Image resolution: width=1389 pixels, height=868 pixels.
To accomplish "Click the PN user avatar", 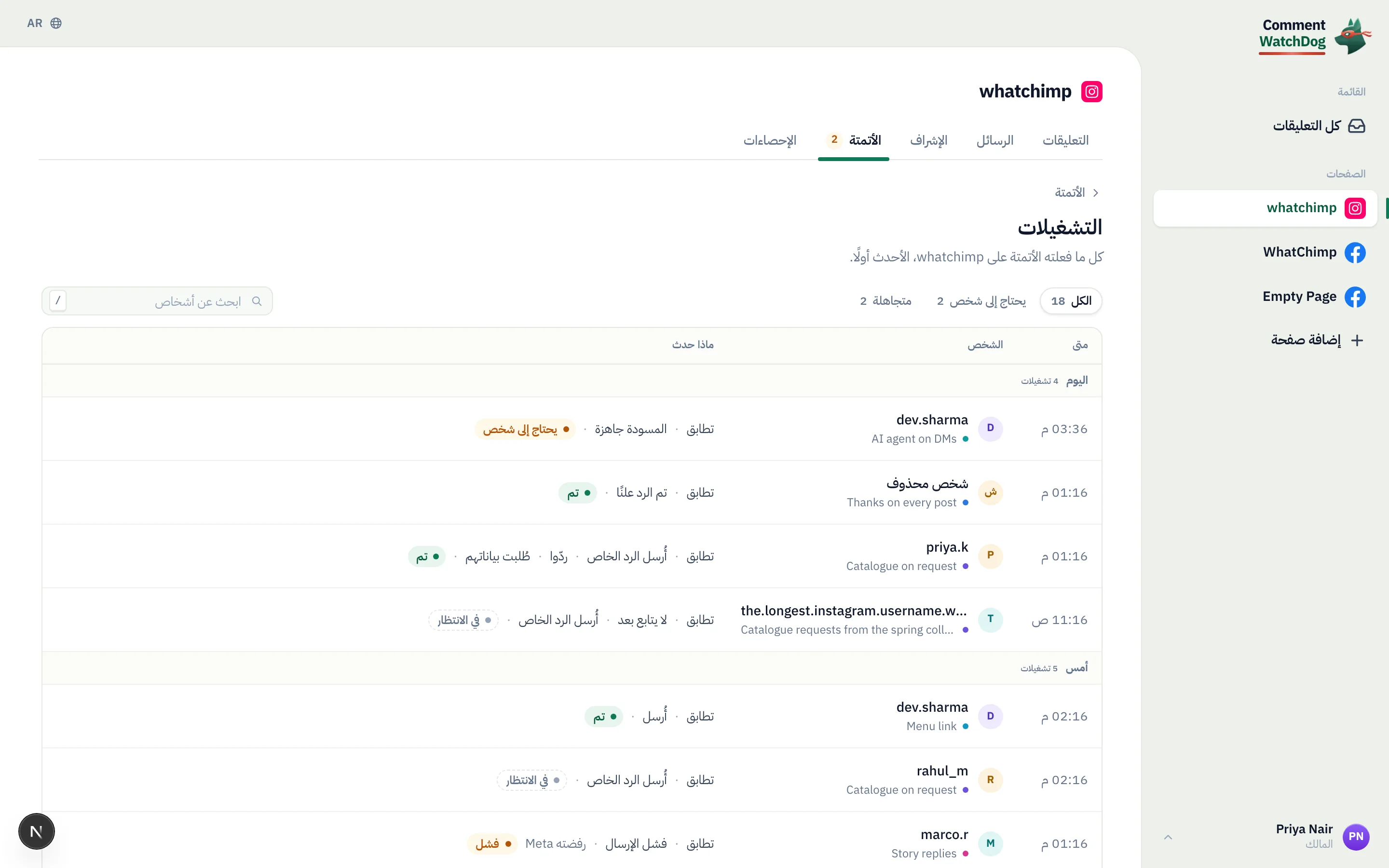I will click(1356, 837).
